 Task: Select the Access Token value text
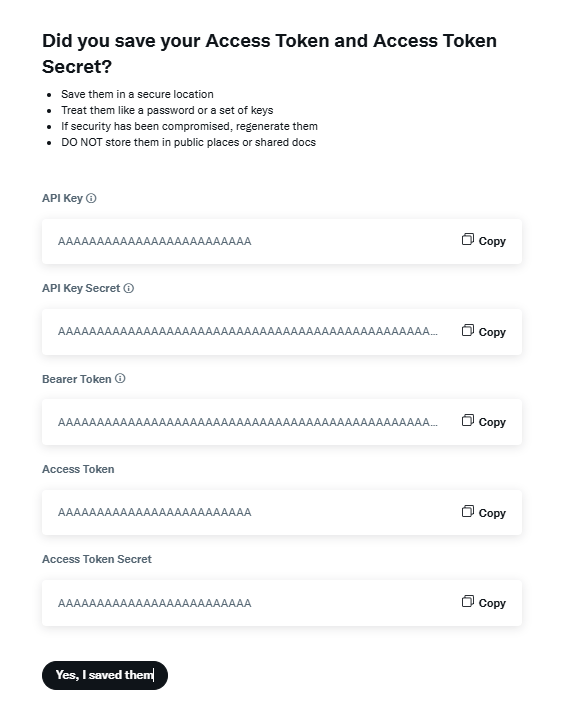[x=154, y=512]
